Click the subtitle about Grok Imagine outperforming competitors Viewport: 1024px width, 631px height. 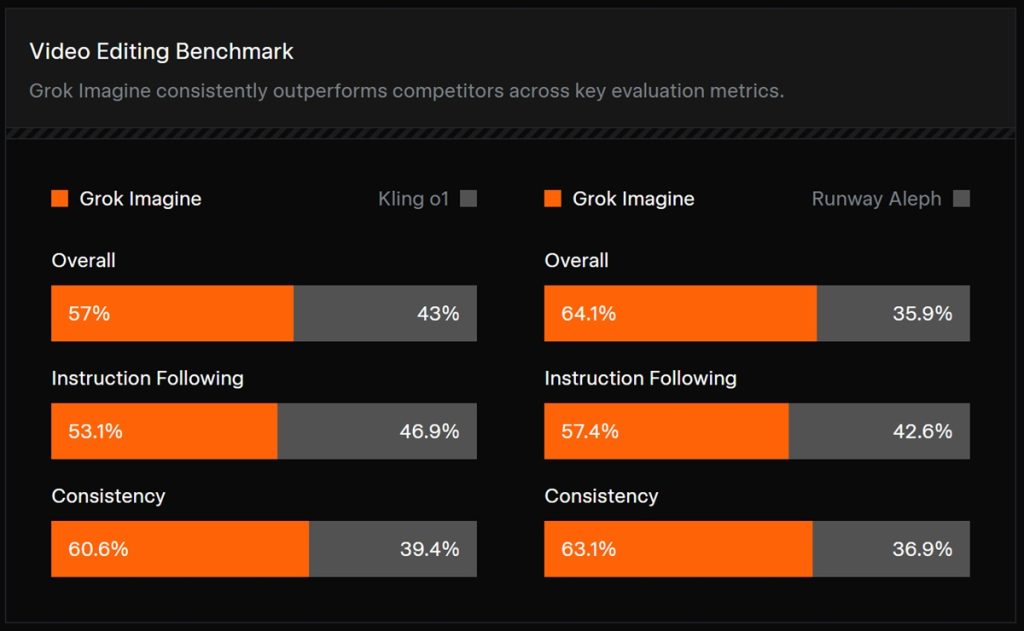pos(406,91)
